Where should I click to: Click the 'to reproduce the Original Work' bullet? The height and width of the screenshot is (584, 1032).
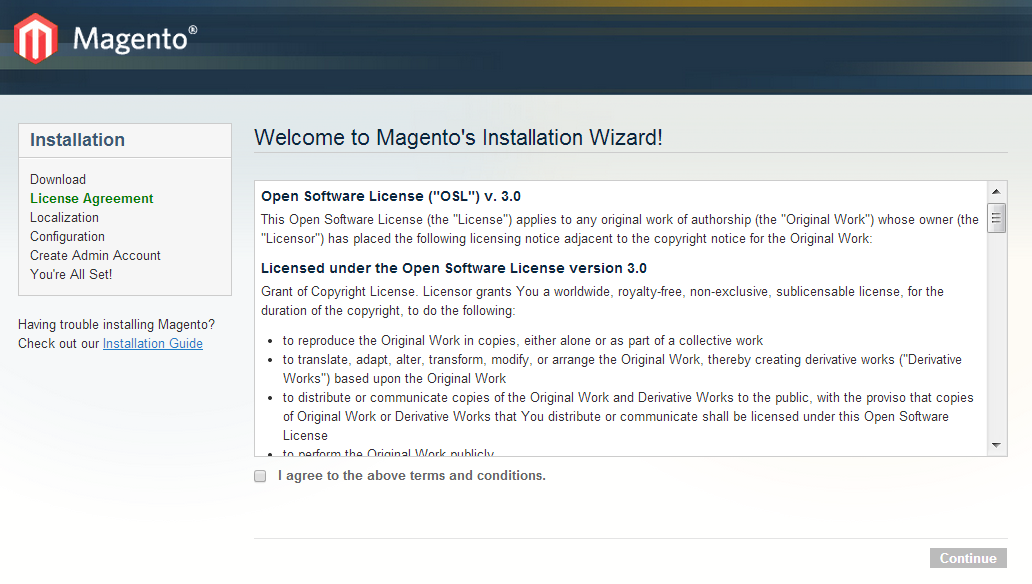tap(523, 341)
